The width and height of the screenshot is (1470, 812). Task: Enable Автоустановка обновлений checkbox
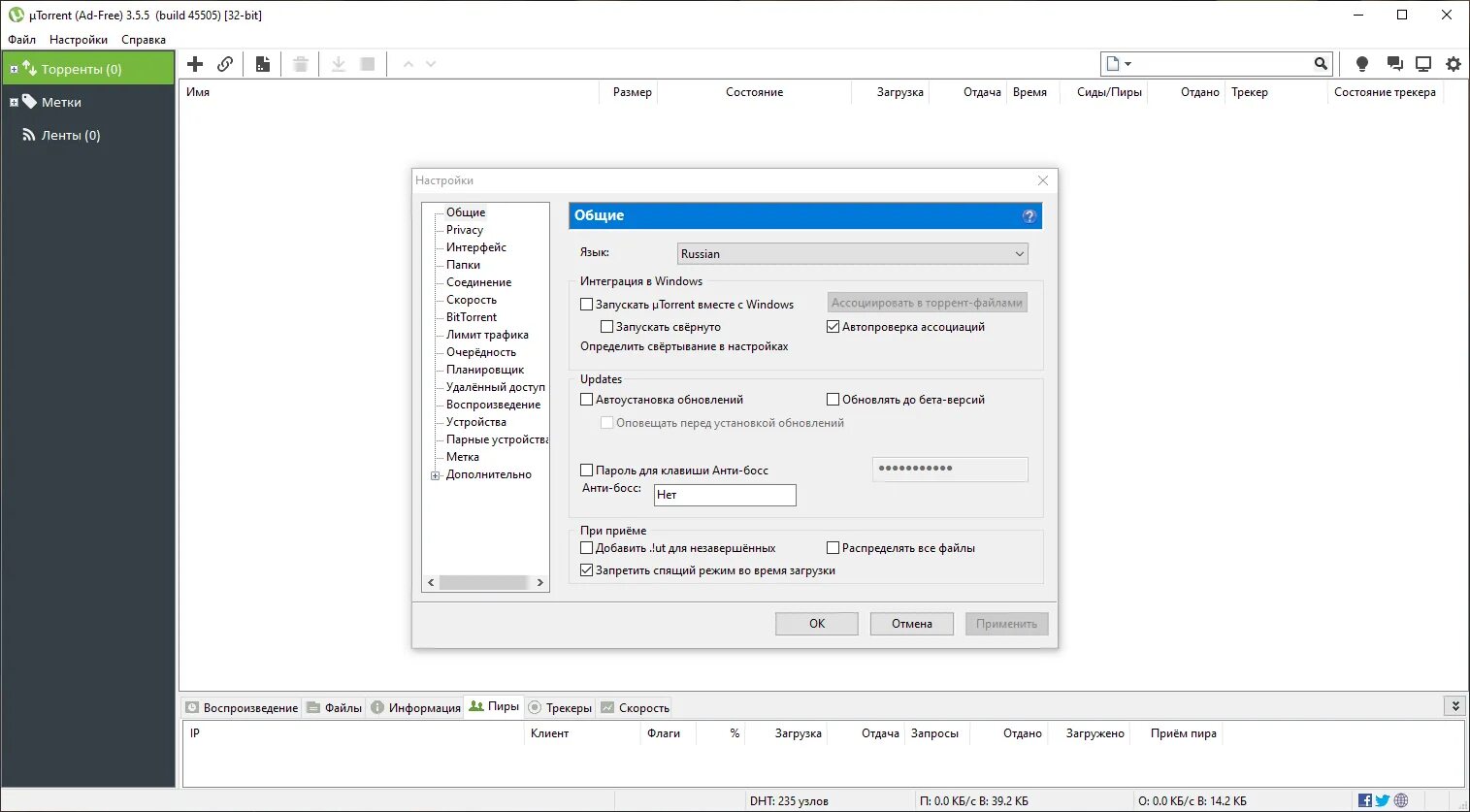pos(586,399)
